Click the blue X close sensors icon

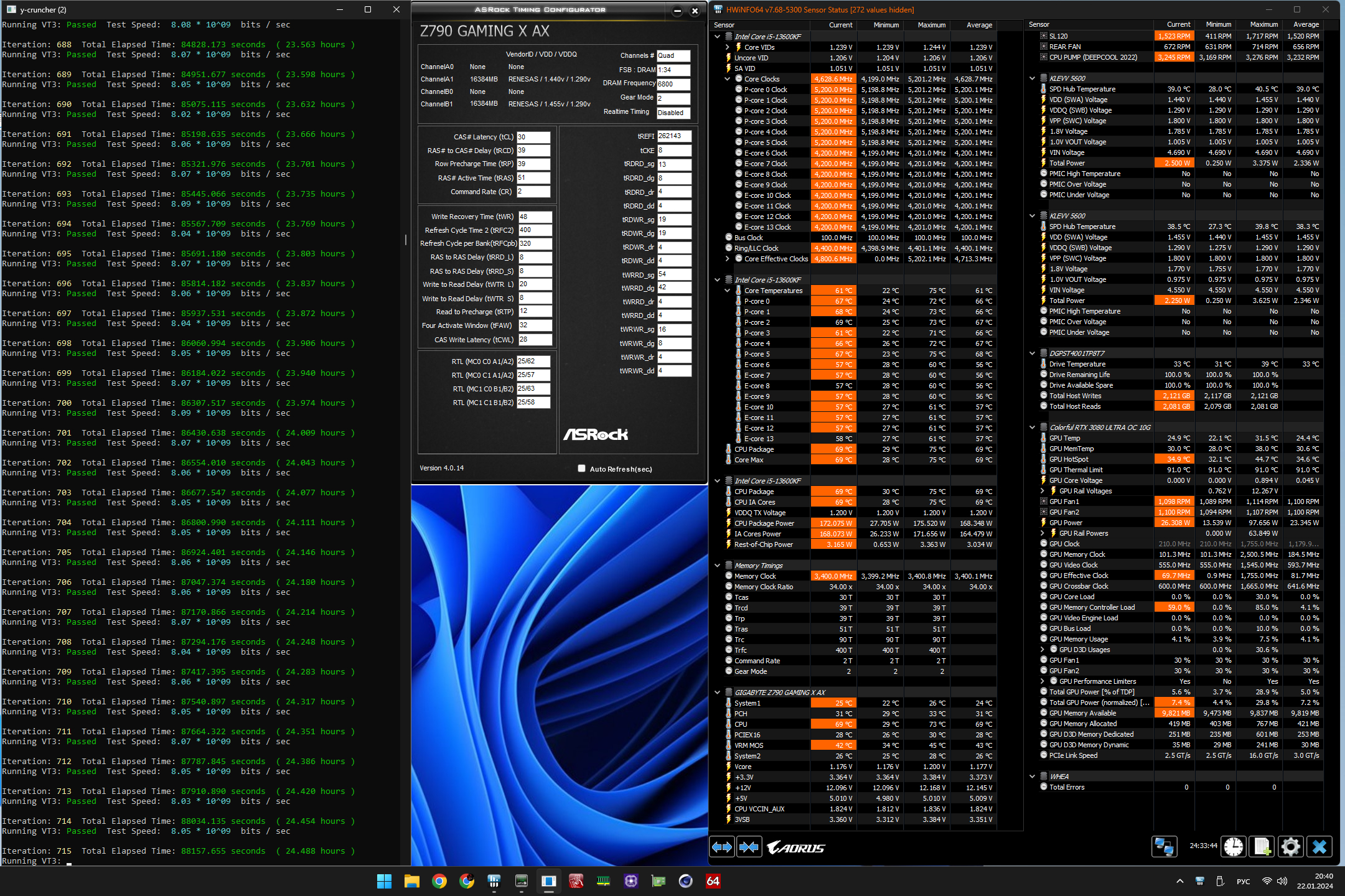[1319, 847]
